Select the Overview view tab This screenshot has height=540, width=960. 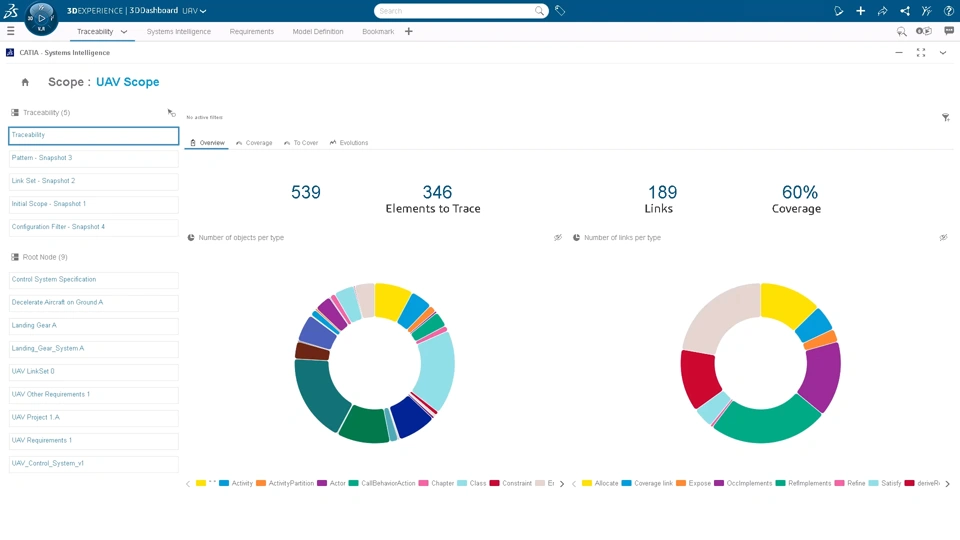(x=207, y=143)
